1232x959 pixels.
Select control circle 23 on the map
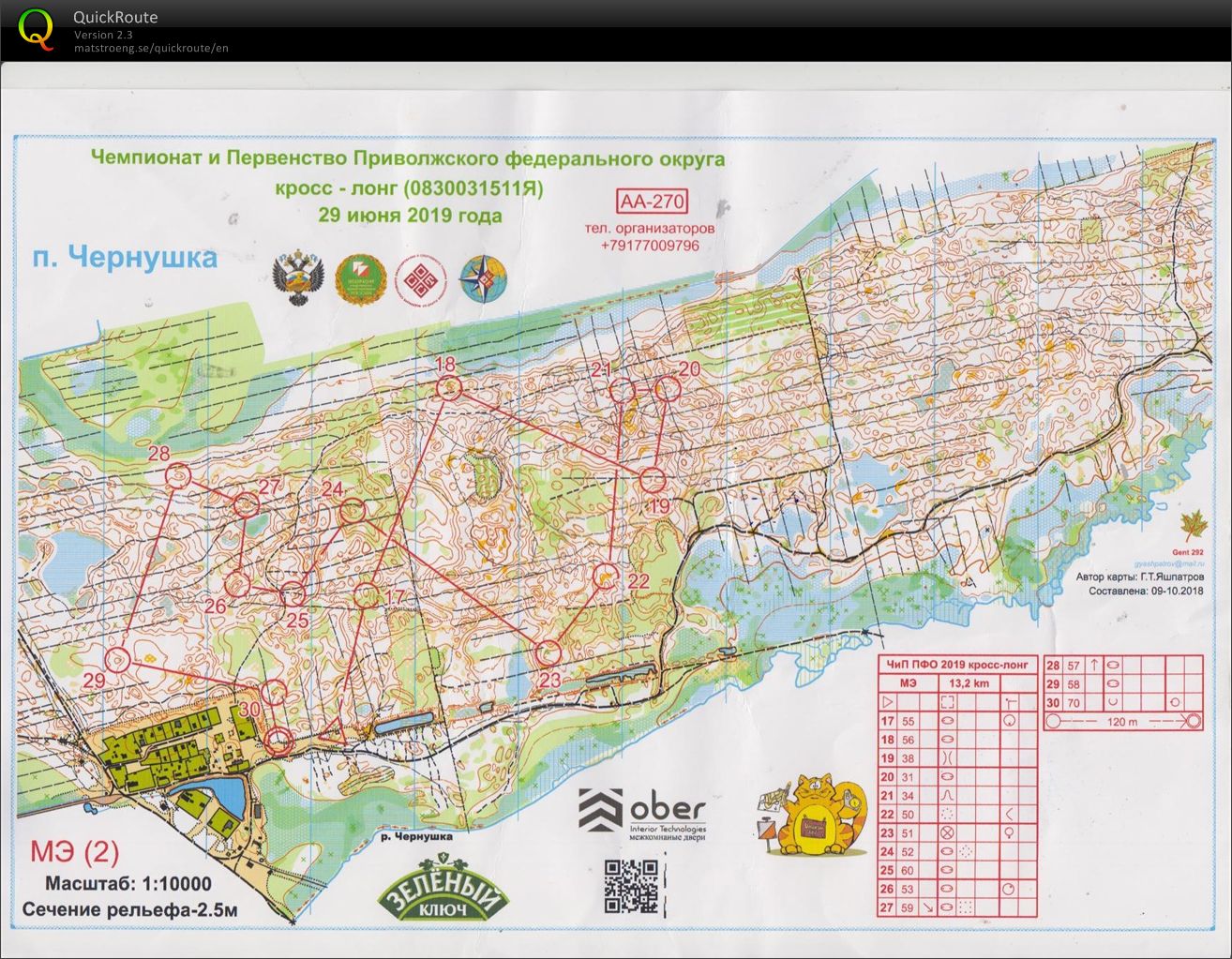pyautogui.click(x=548, y=652)
